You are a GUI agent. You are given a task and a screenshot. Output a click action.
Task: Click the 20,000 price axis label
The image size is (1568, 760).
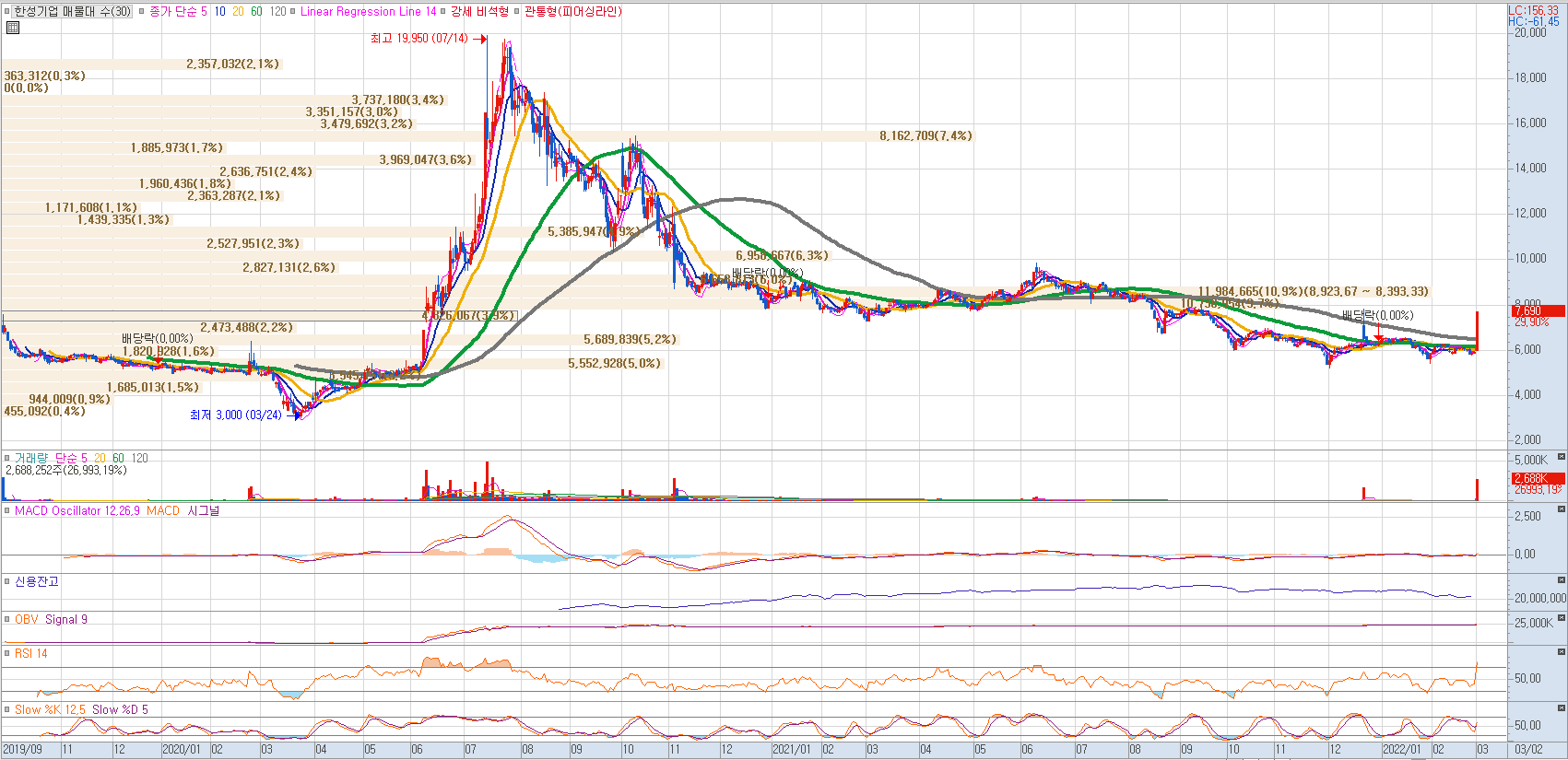(1531, 33)
